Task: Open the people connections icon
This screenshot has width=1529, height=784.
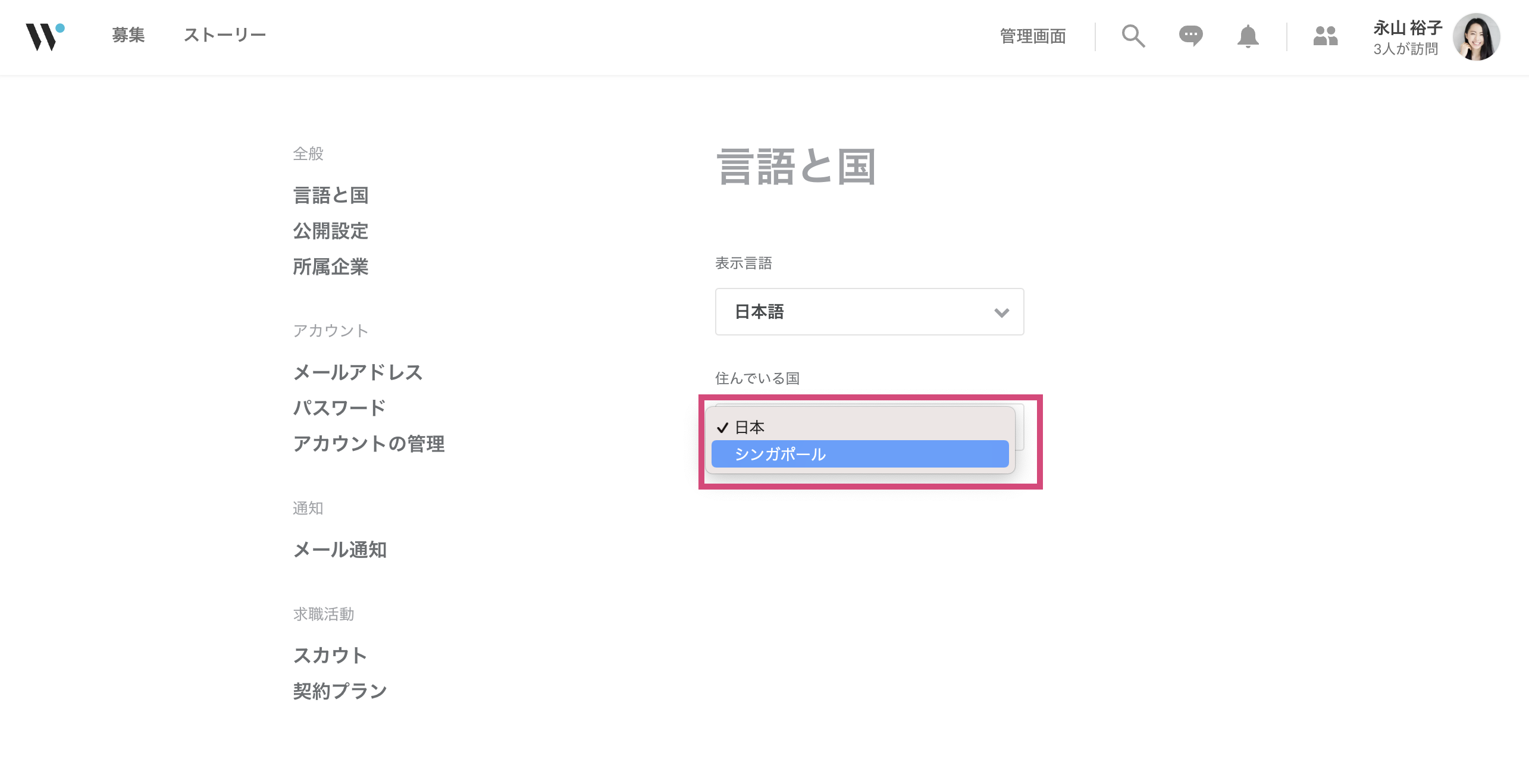Action: pyautogui.click(x=1325, y=36)
